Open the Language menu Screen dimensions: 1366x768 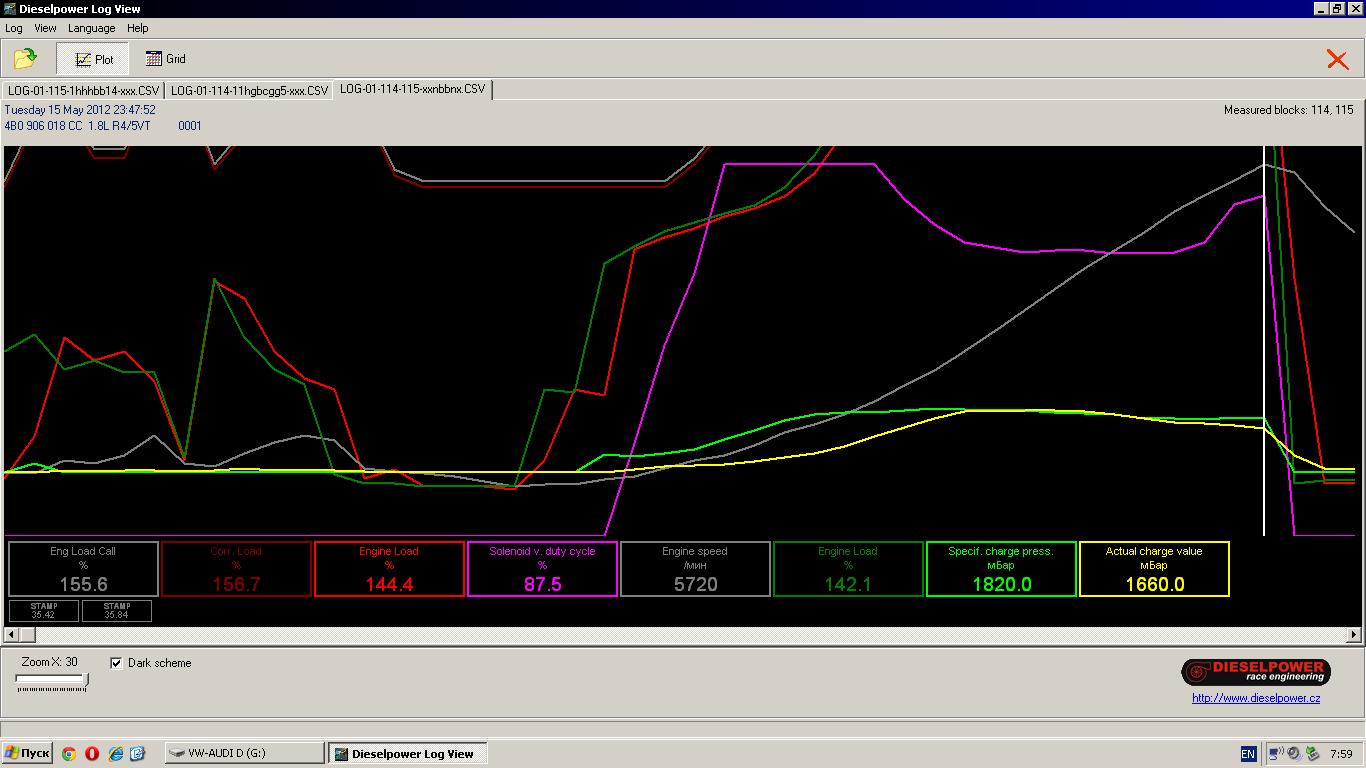coord(91,28)
